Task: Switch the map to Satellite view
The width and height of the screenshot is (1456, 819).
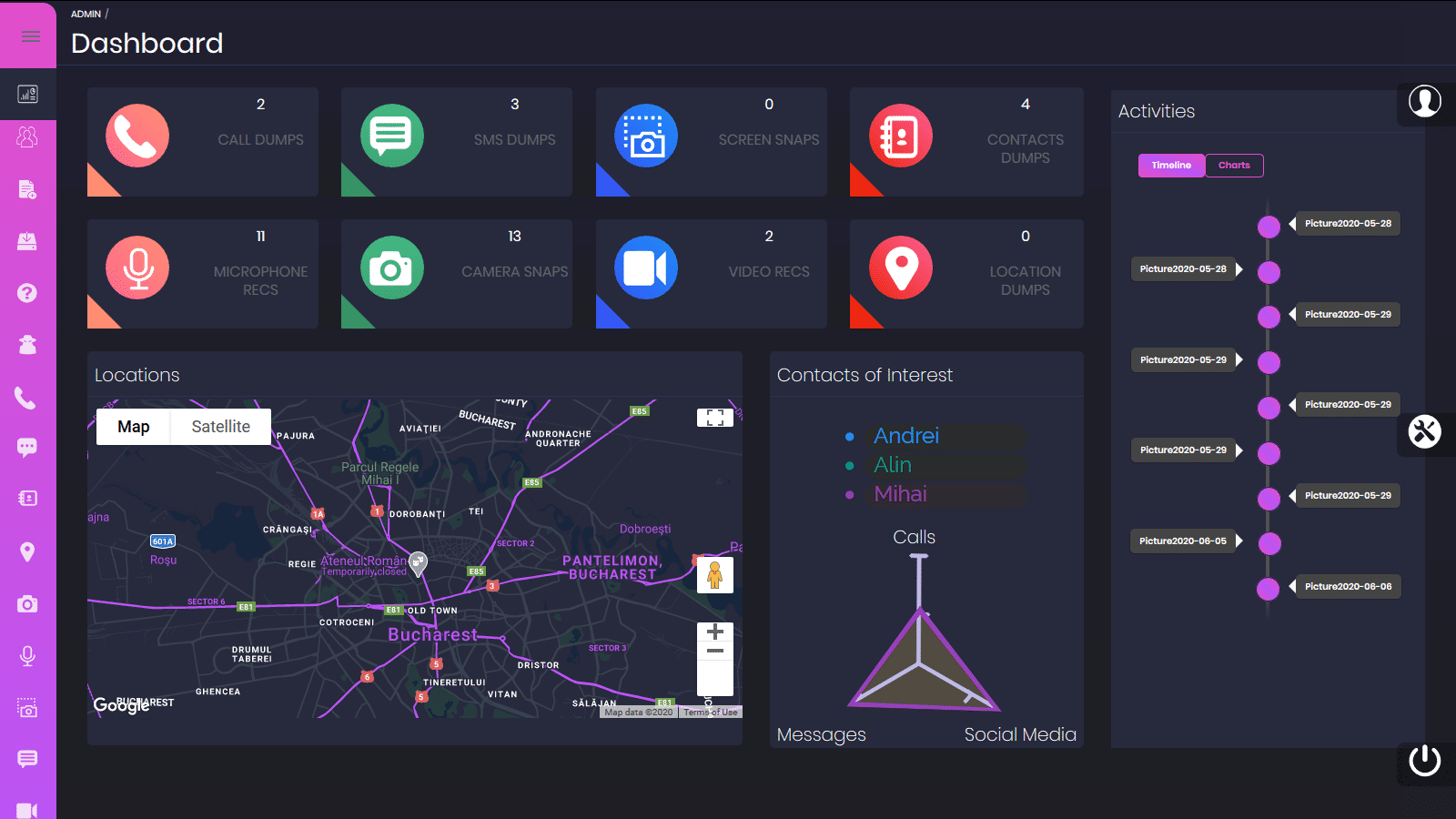Action: (x=219, y=426)
